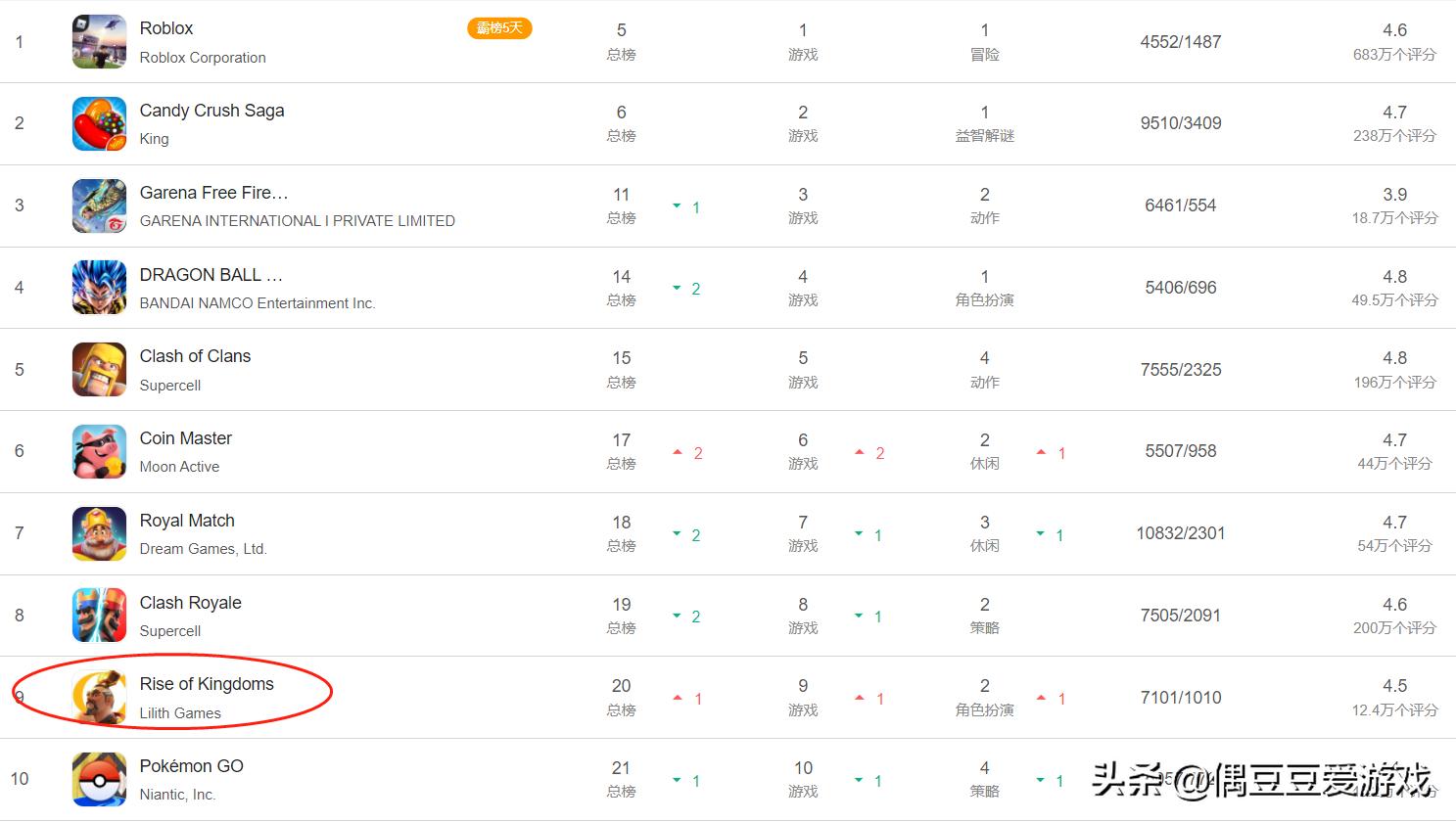Click the value 7505/2091
This screenshot has width=1456, height=823.
point(1181,616)
